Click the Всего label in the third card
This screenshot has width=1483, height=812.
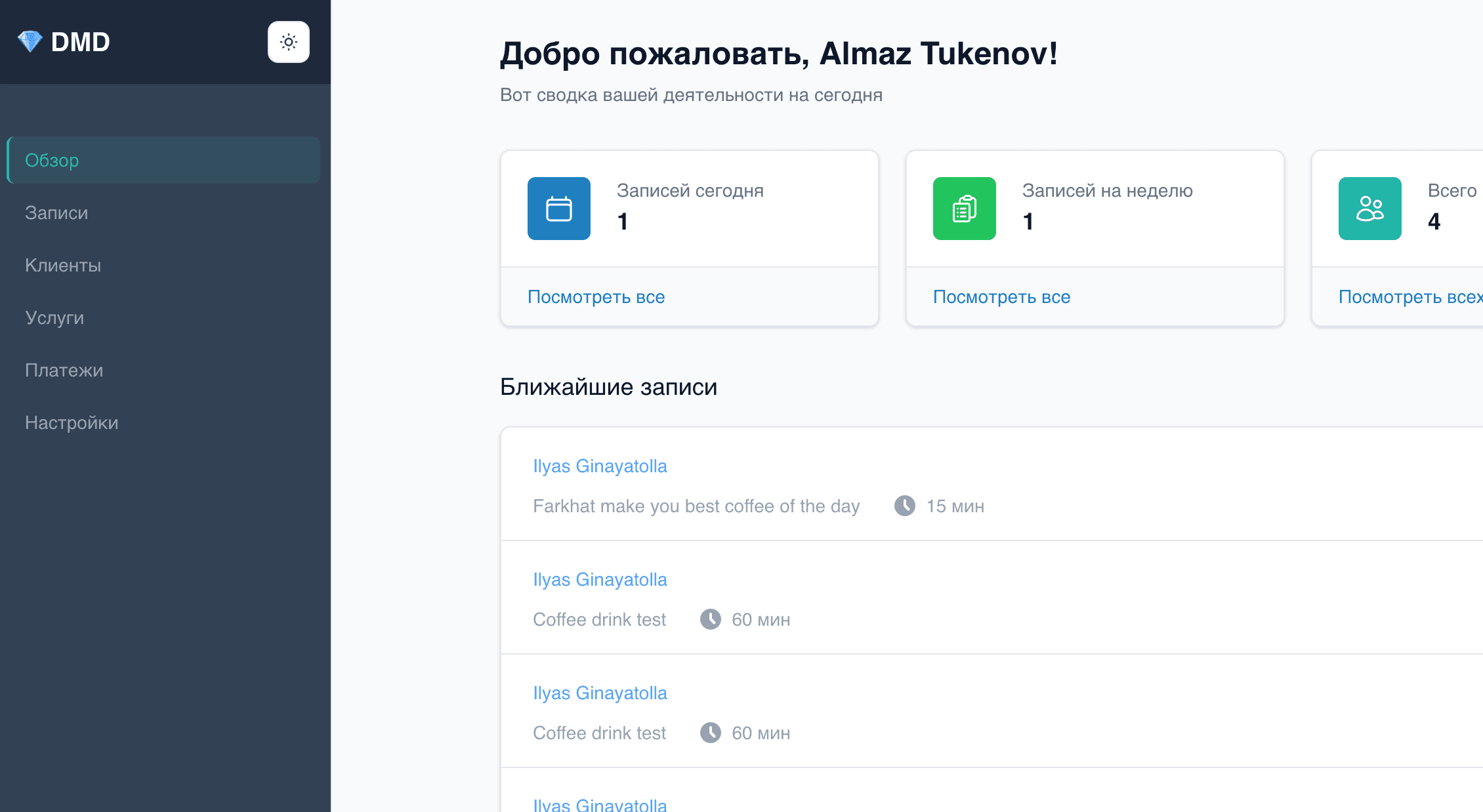coord(1452,190)
